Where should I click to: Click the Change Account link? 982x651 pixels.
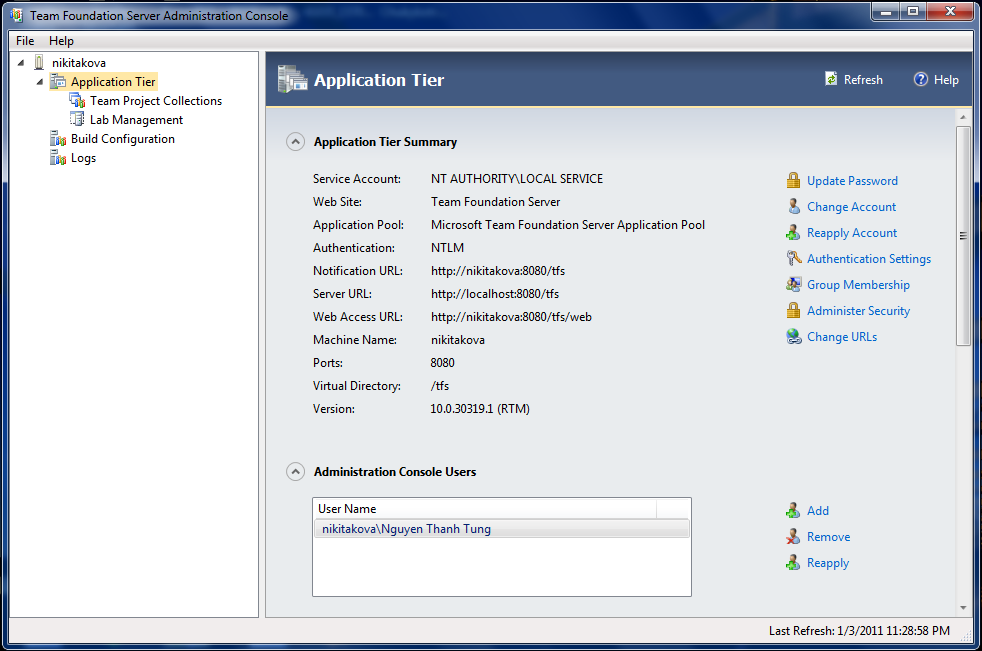(x=851, y=207)
